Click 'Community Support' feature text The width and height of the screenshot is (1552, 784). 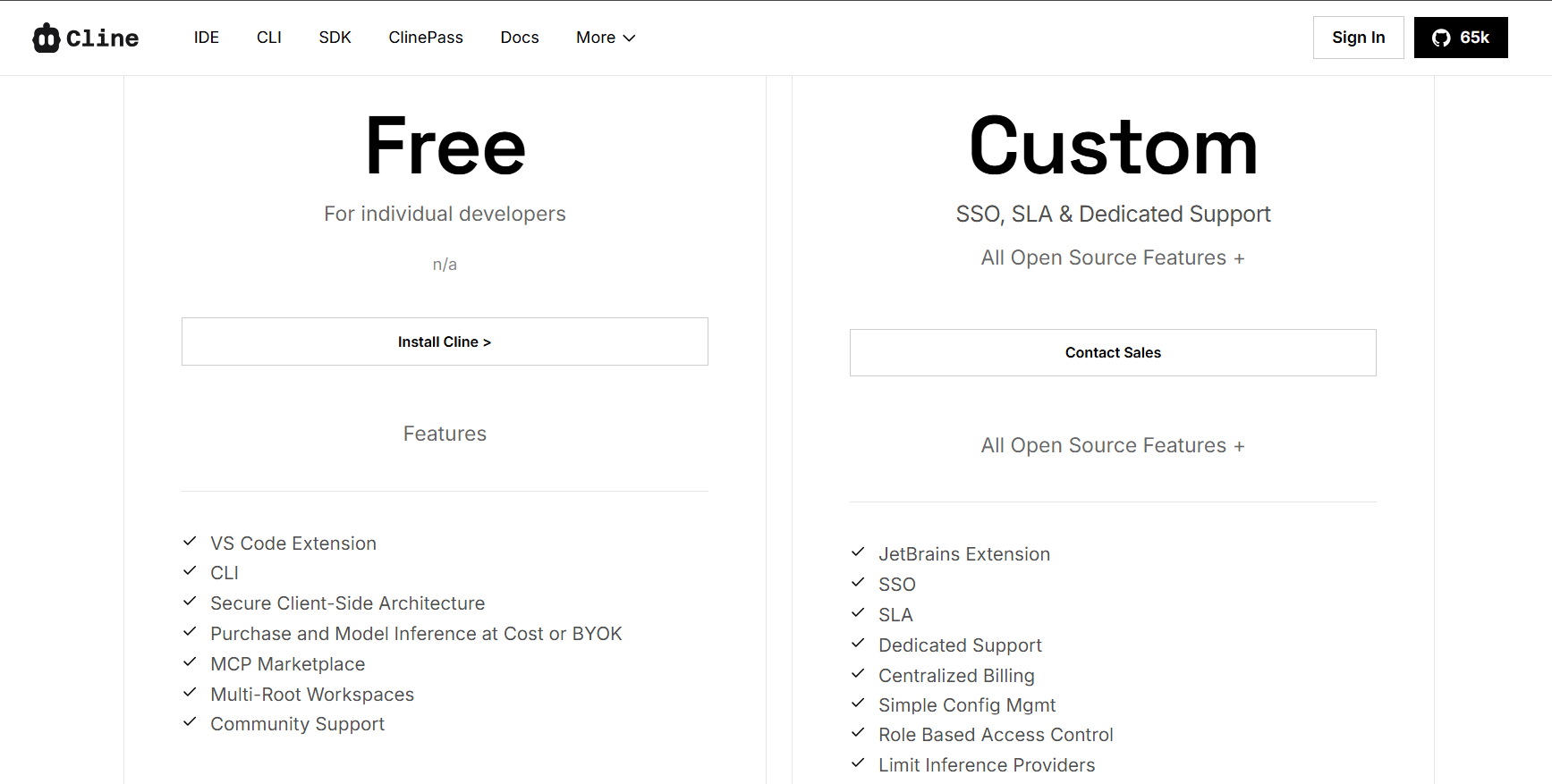click(298, 724)
